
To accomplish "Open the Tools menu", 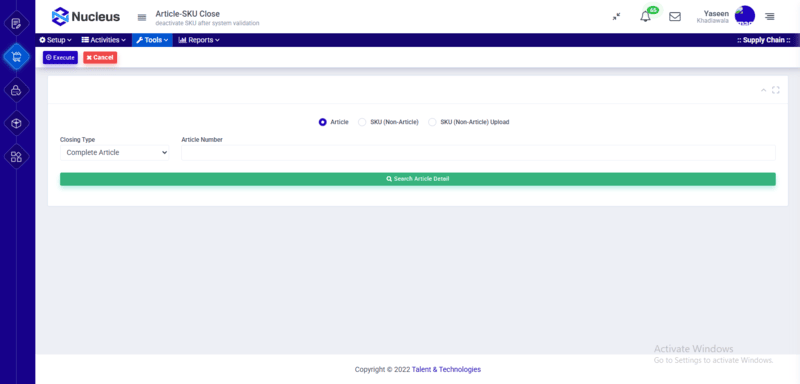I will (x=152, y=40).
